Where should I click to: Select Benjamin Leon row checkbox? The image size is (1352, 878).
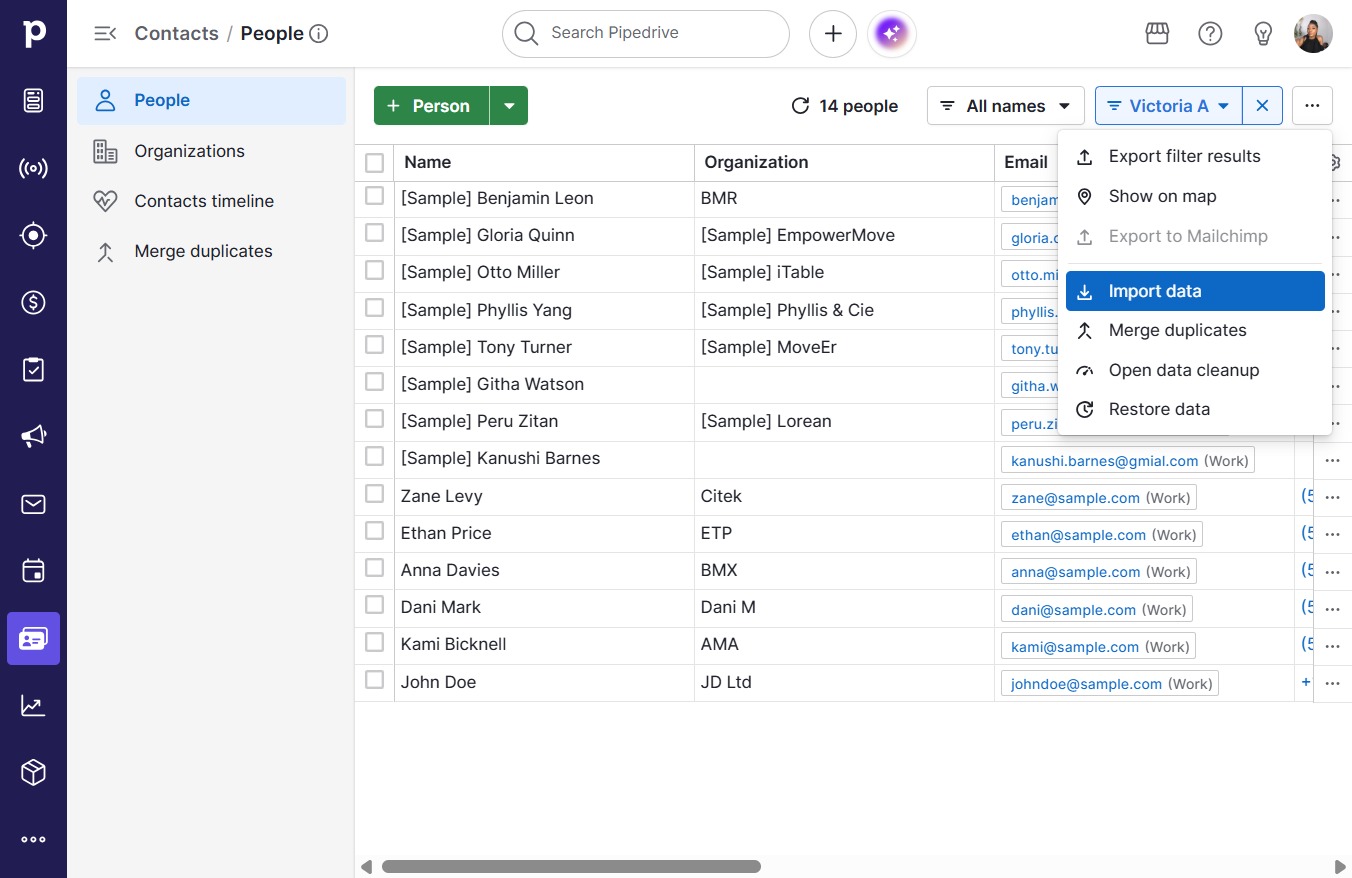click(x=374, y=196)
